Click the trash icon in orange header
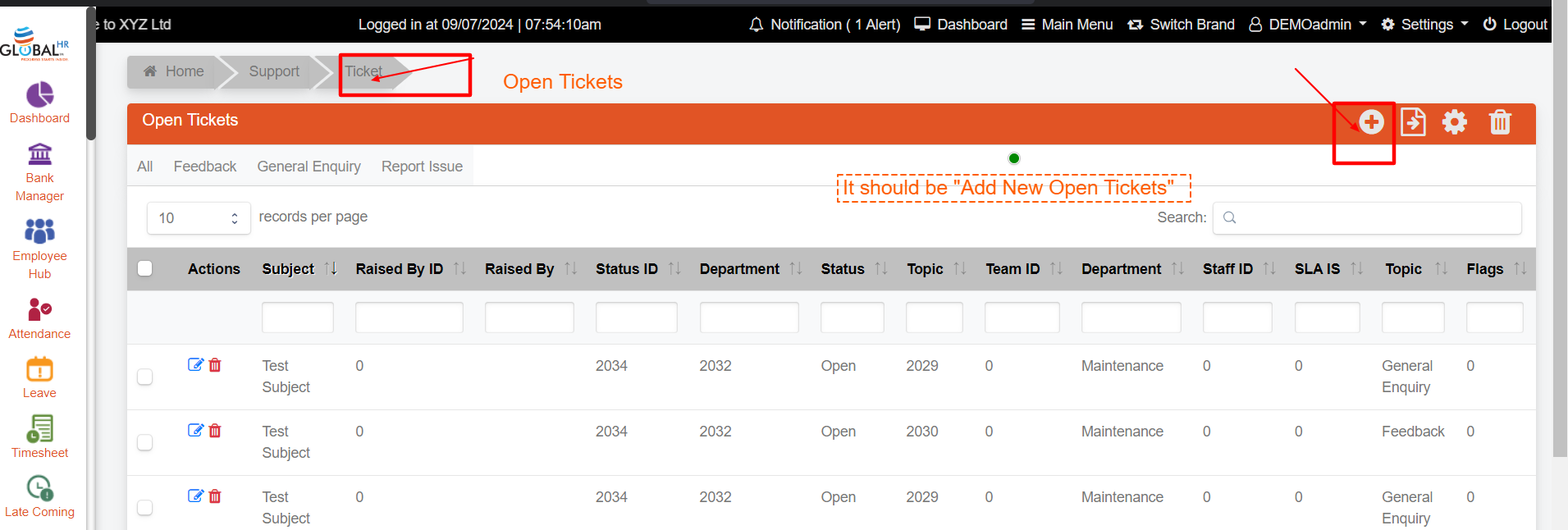This screenshot has height=530, width=1568. click(1499, 122)
